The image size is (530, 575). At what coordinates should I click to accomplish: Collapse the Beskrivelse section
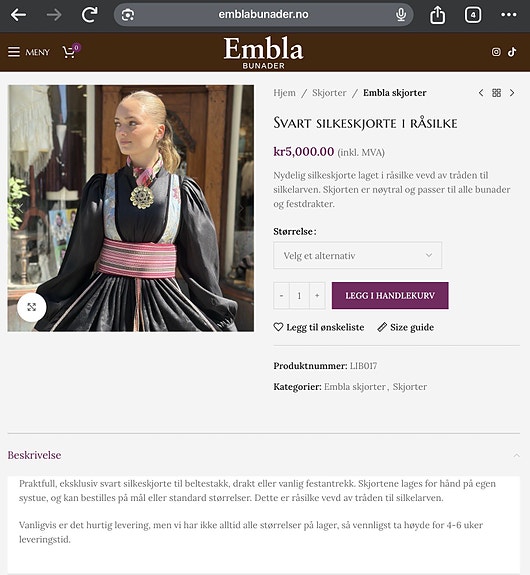pyautogui.click(x=516, y=455)
